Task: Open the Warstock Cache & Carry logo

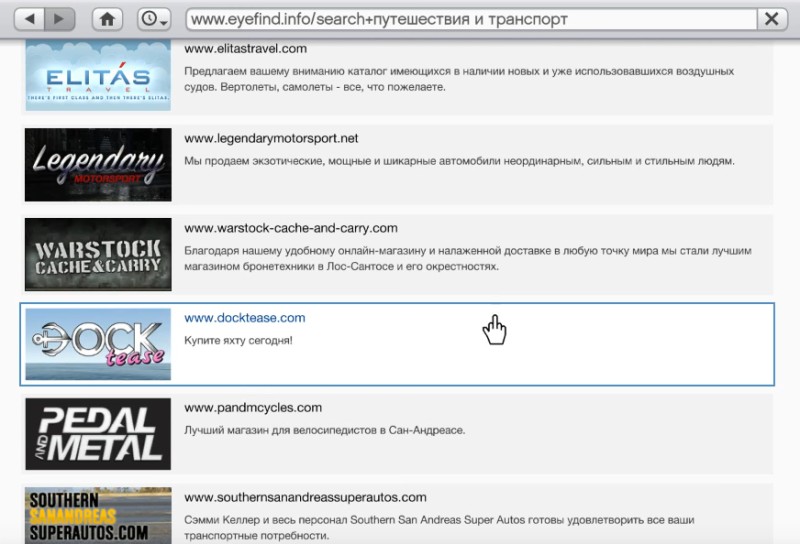Action: [98, 254]
